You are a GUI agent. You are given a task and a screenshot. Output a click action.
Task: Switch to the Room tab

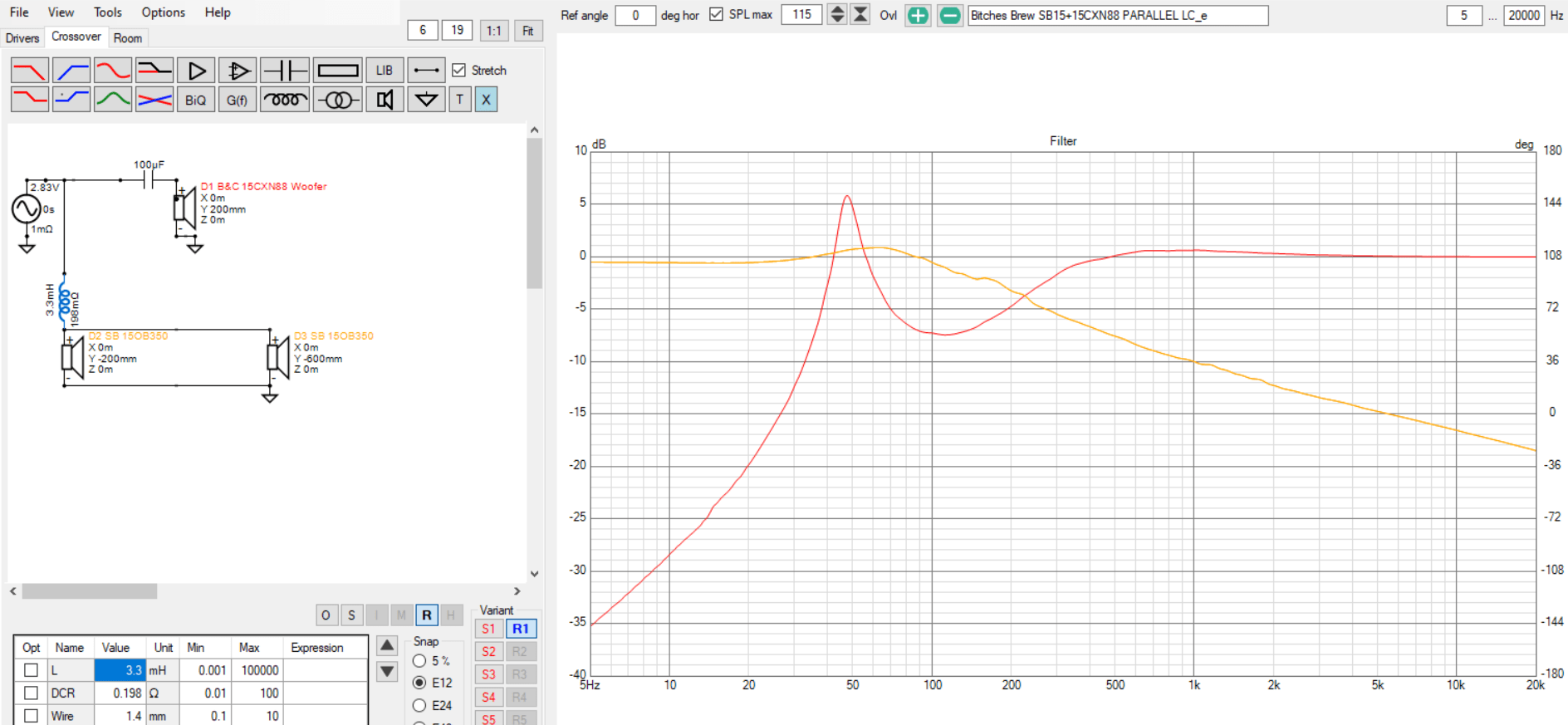coord(128,38)
